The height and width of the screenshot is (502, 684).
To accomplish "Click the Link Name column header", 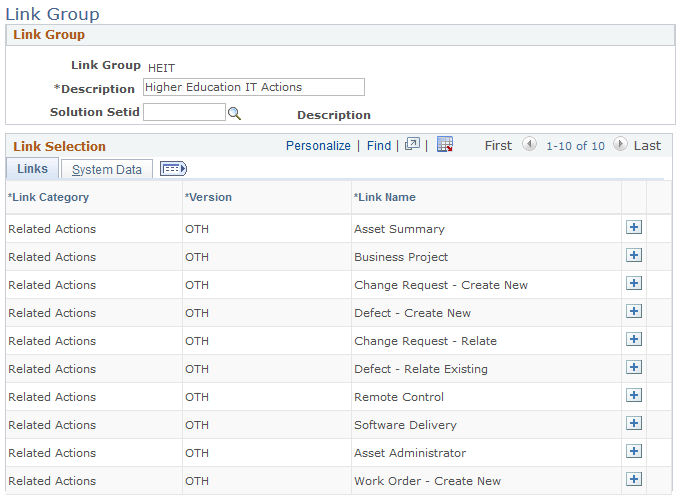I will click(385, 197).
